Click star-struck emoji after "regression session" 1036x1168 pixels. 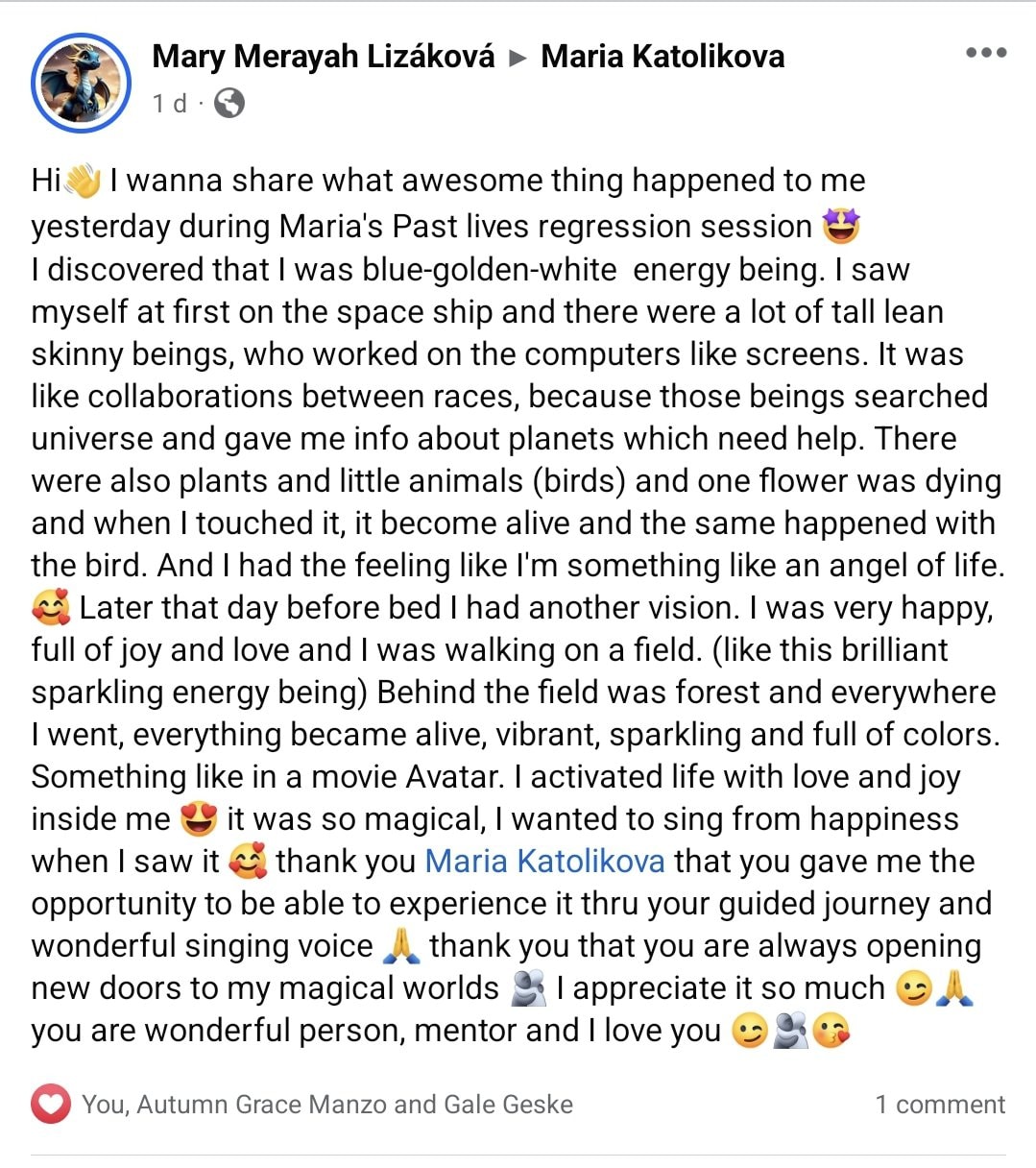pos(841,227)
